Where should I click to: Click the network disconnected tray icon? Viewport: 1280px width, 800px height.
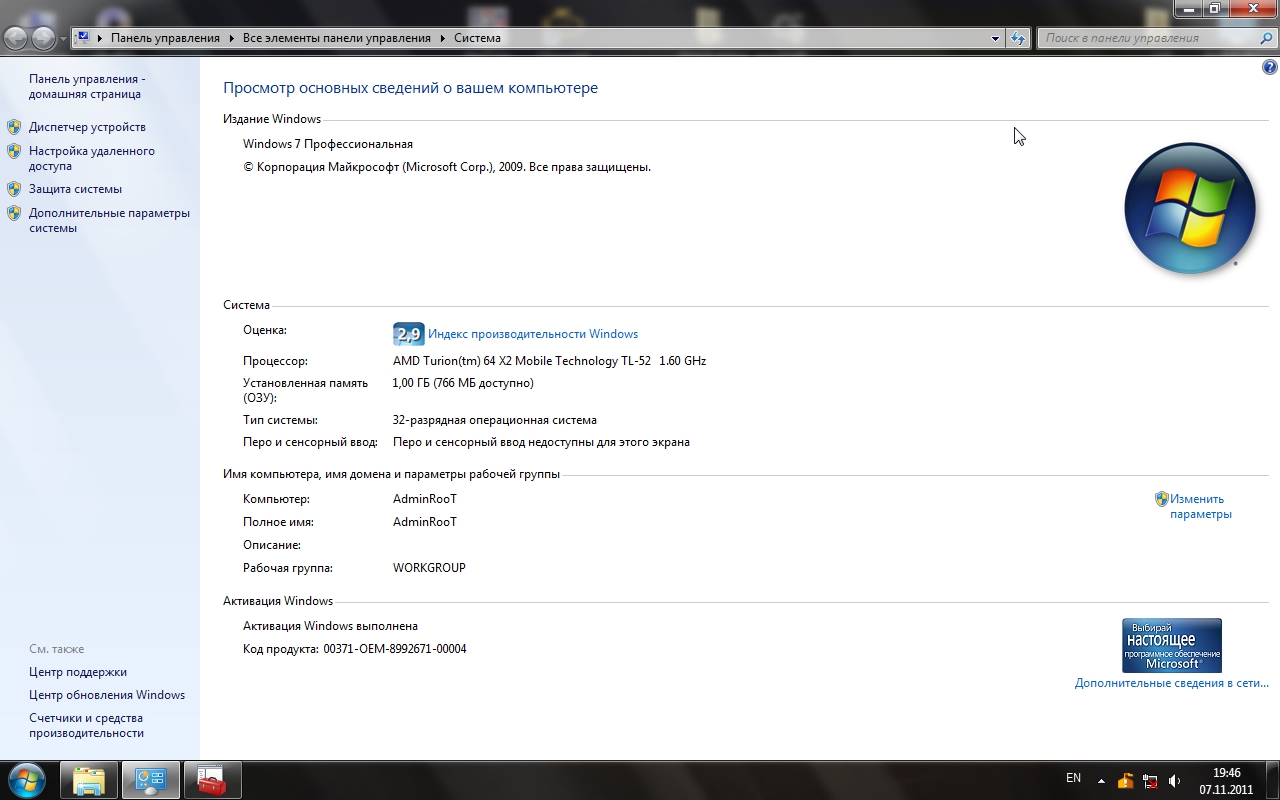[1150, 781]
